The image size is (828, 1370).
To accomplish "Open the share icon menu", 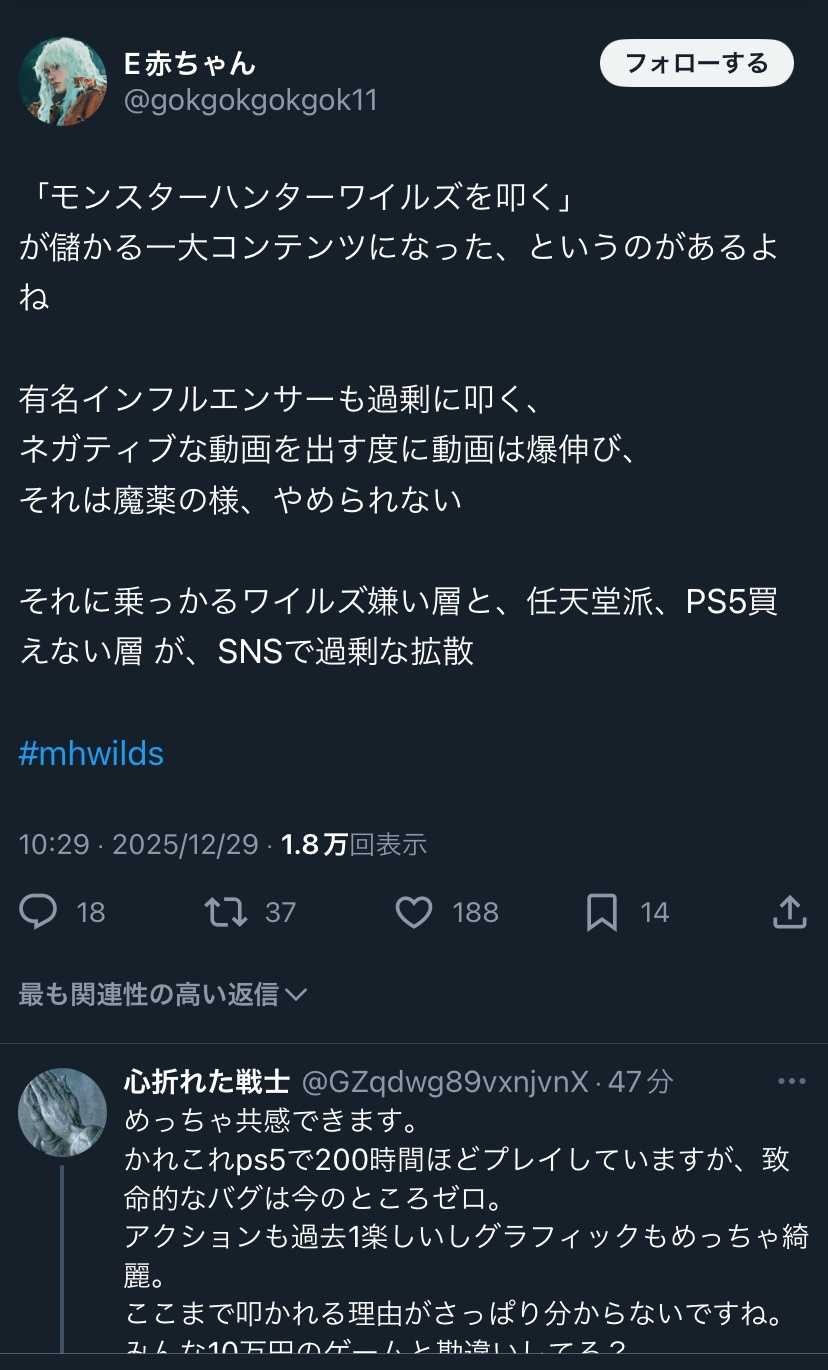I will (790, 912).
